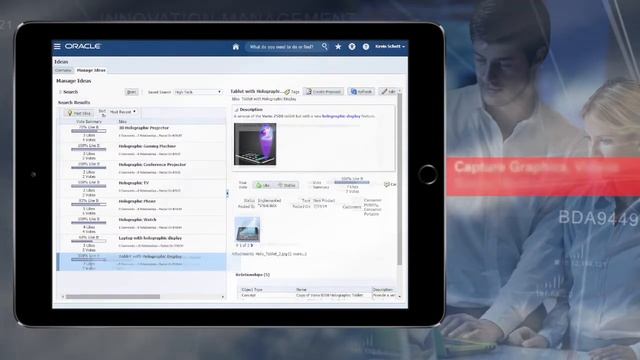Click the Dislike button
The height and width of the screenshot is (360, 640).
pos(286,185)
